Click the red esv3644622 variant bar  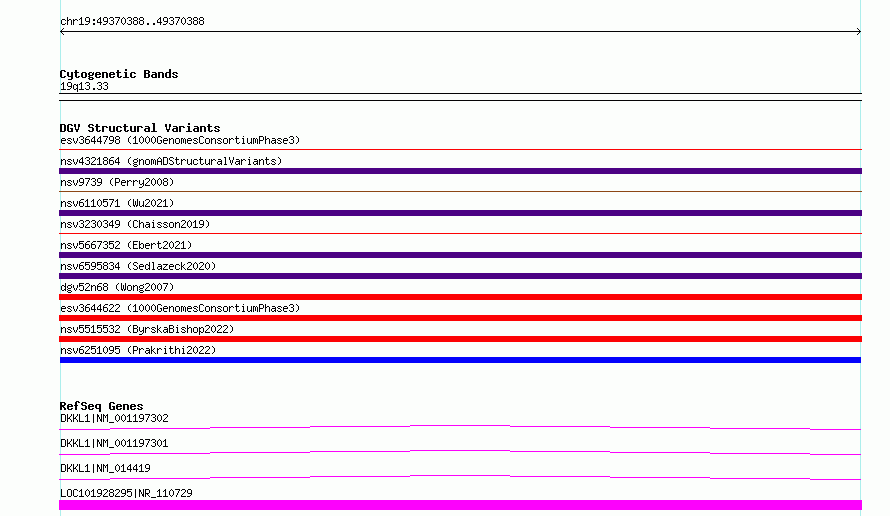[460, 318]
